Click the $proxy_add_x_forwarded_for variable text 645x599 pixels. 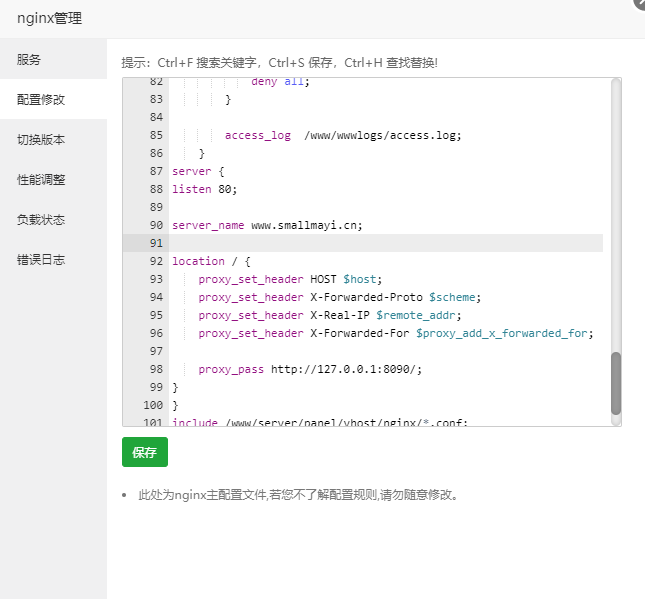point(501,333)
